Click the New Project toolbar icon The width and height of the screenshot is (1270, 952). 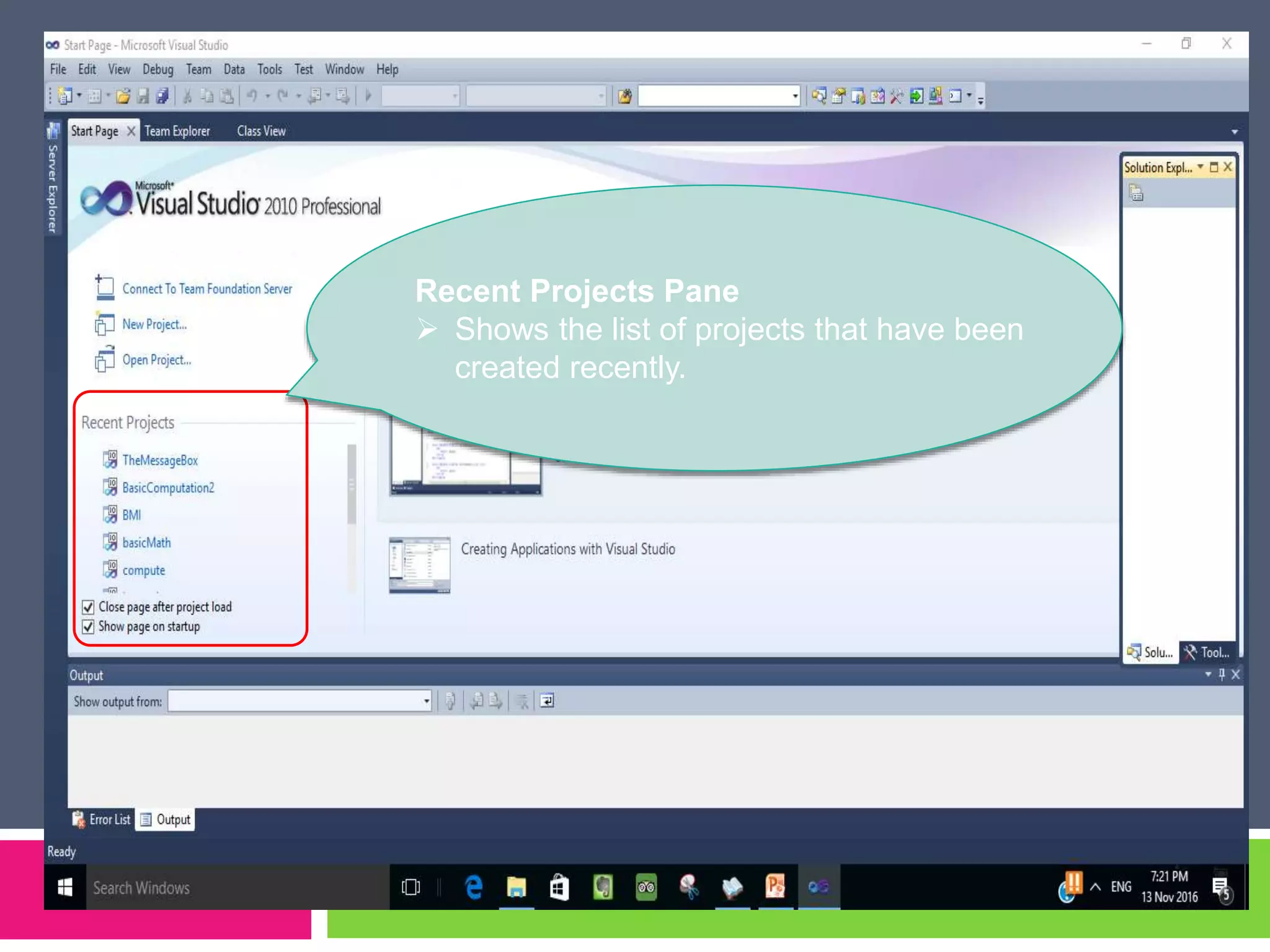(64, 96)
